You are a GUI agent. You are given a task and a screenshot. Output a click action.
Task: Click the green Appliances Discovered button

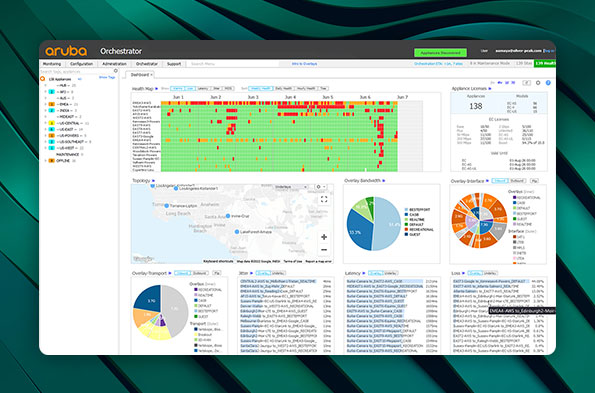(x=440, y=53)
